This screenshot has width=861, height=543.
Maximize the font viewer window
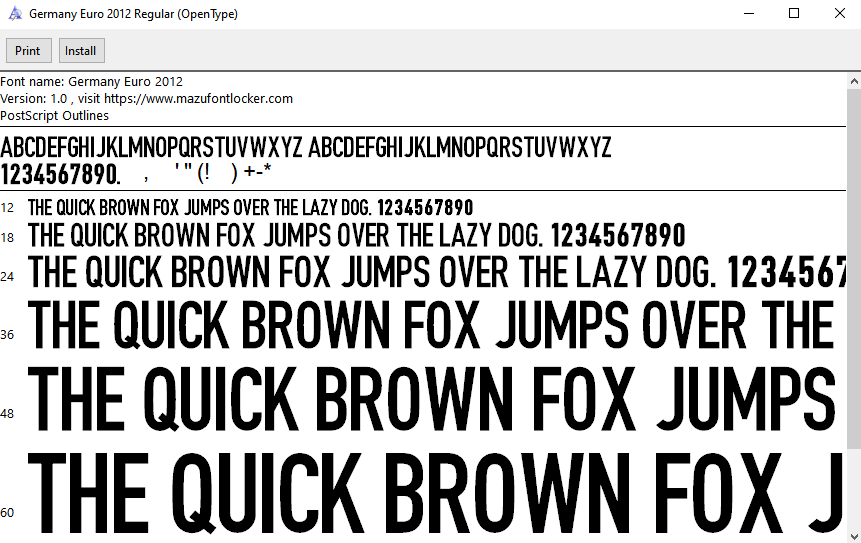click(x=794, y=14)
